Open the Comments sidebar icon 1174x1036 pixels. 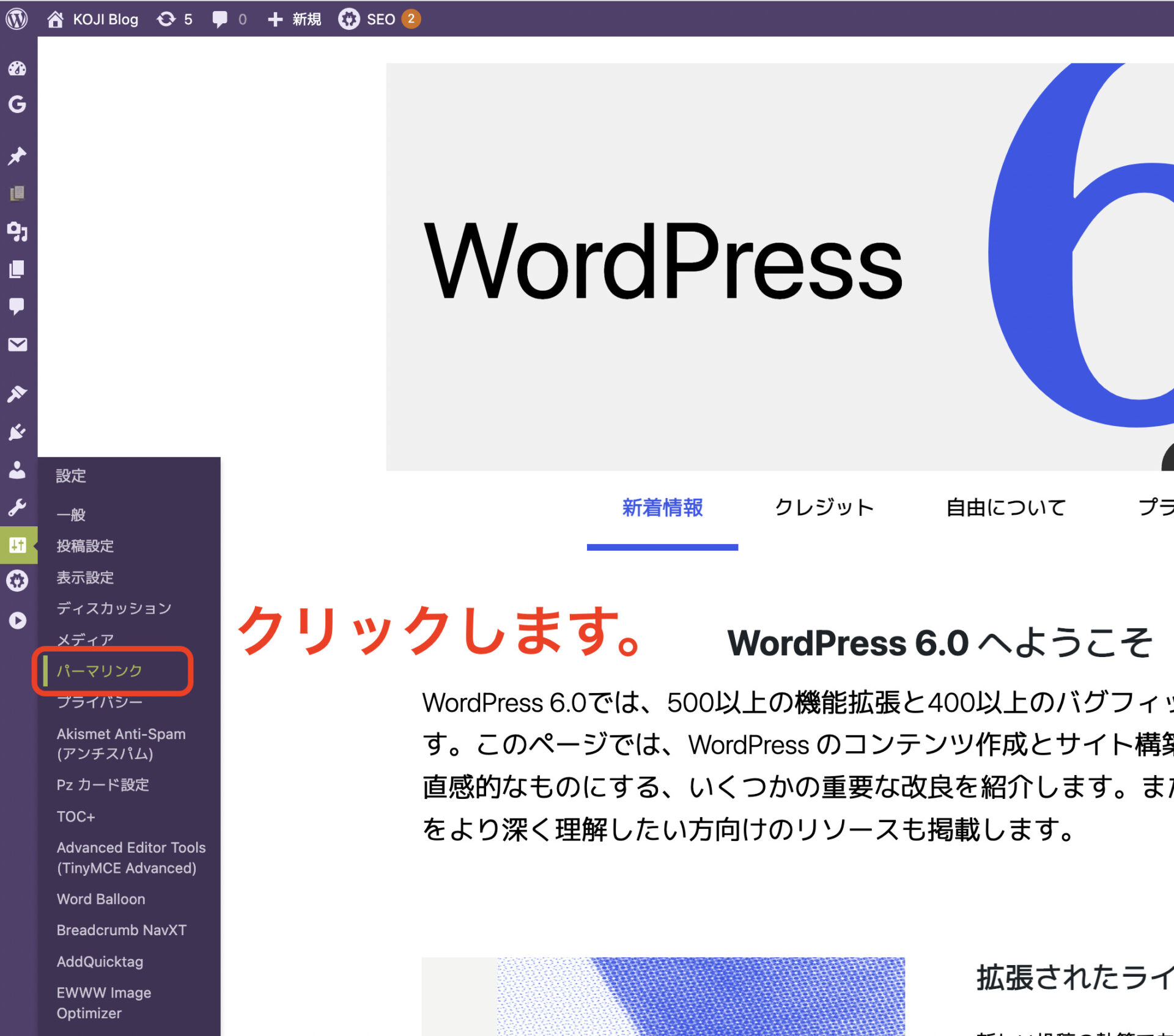coord(17,306)
